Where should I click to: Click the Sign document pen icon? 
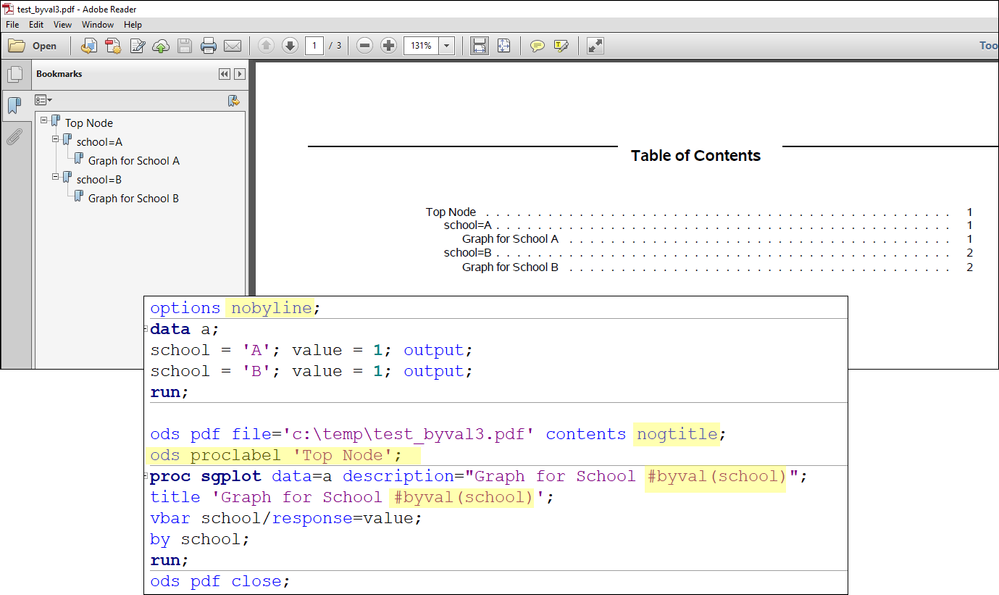(137, 46)
